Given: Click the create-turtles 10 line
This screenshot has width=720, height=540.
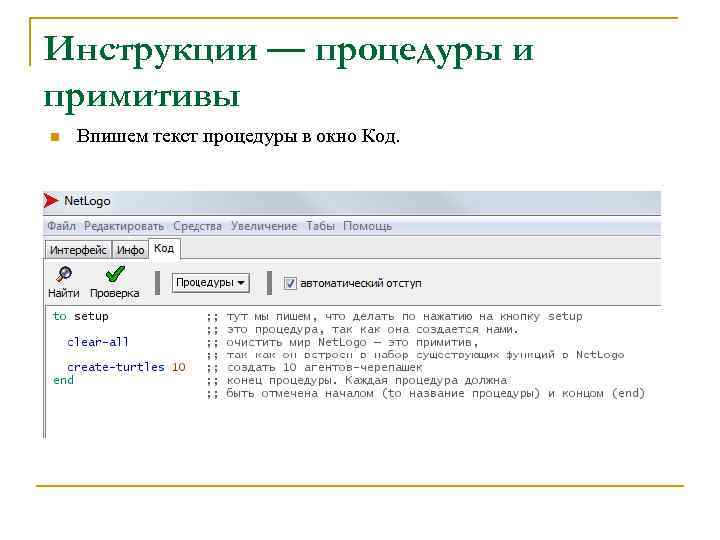Looking at the screenshot, I should click(126, 367).
